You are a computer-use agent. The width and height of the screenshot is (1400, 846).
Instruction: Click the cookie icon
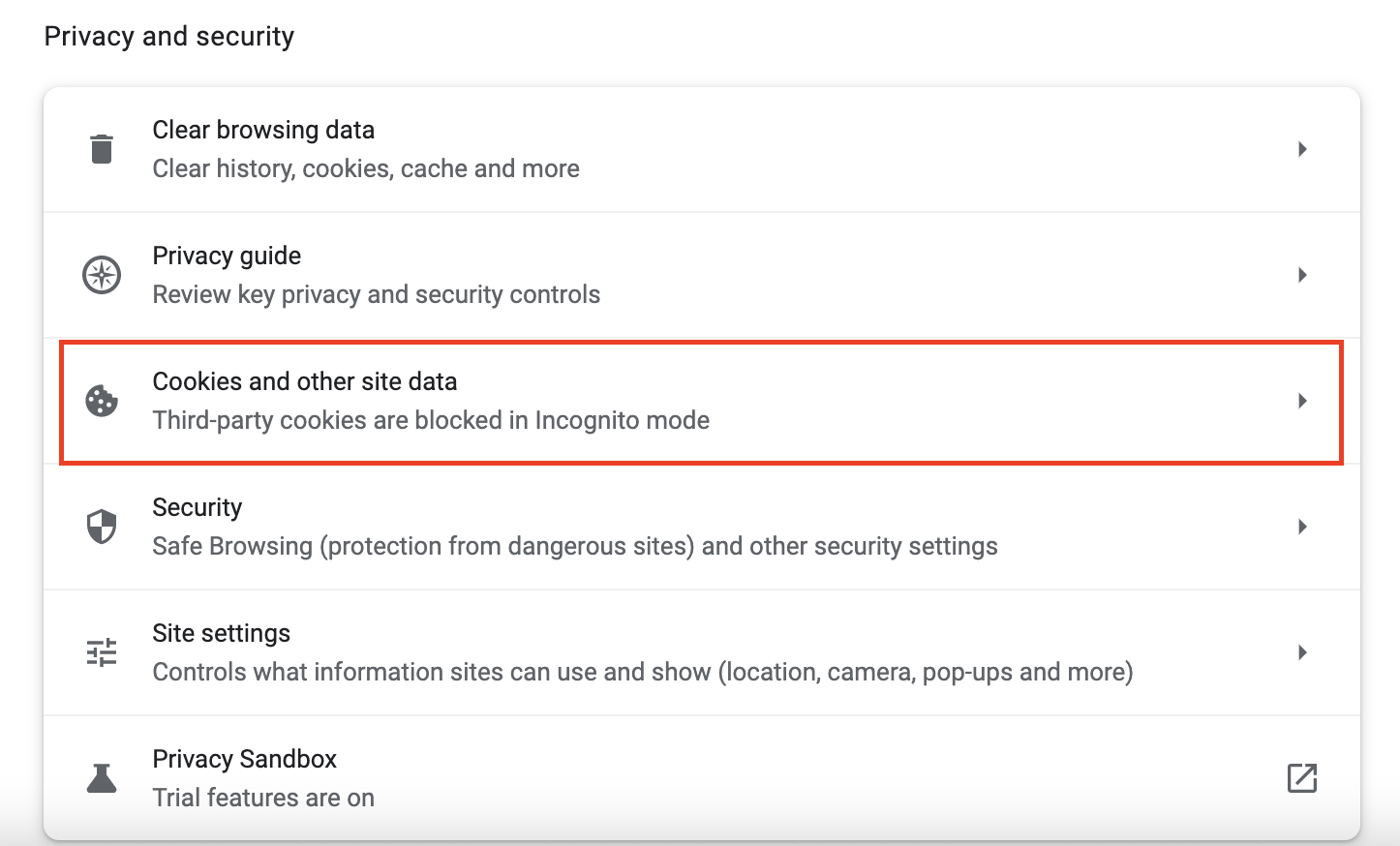point(102,401)
